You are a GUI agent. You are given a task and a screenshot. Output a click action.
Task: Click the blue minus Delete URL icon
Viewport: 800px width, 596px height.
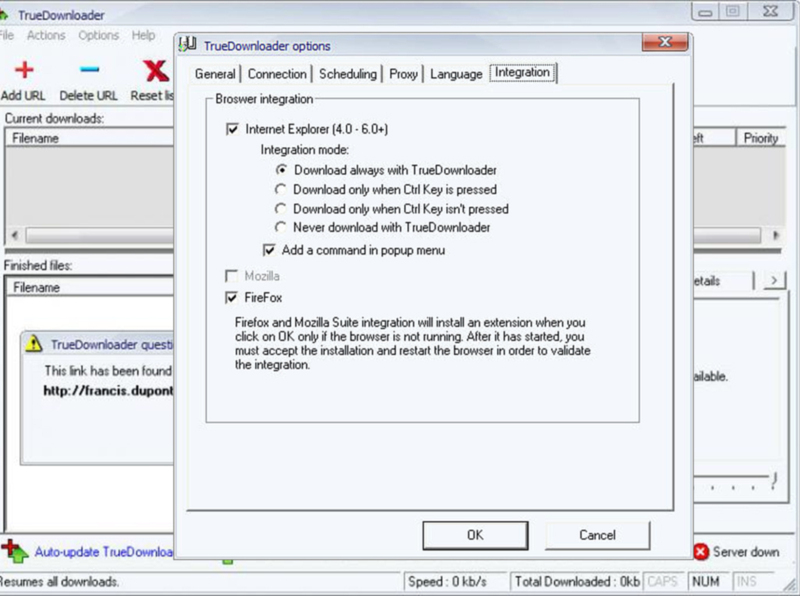[x=89, y=69]
